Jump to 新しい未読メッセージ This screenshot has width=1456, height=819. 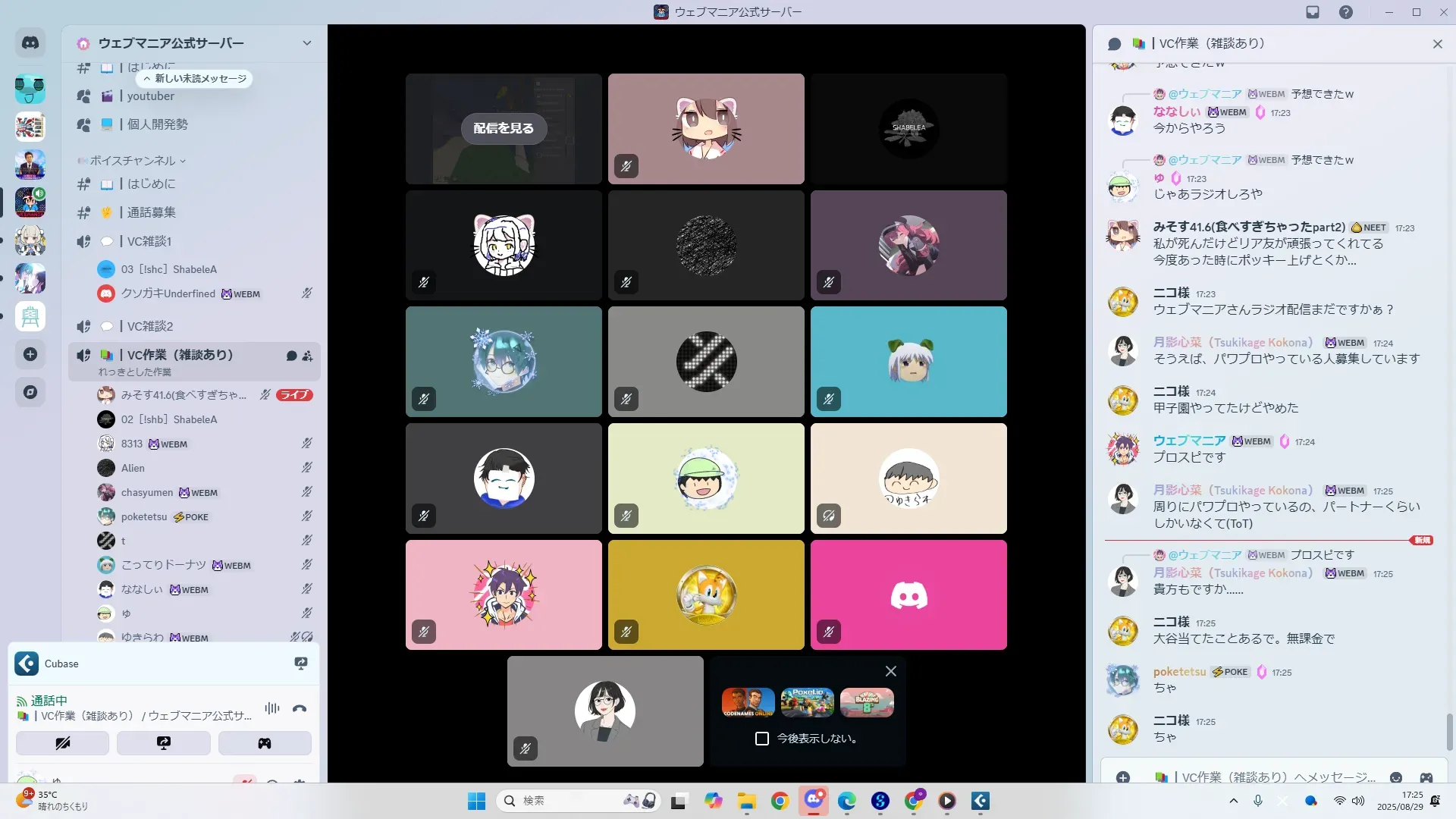point(195,79)
